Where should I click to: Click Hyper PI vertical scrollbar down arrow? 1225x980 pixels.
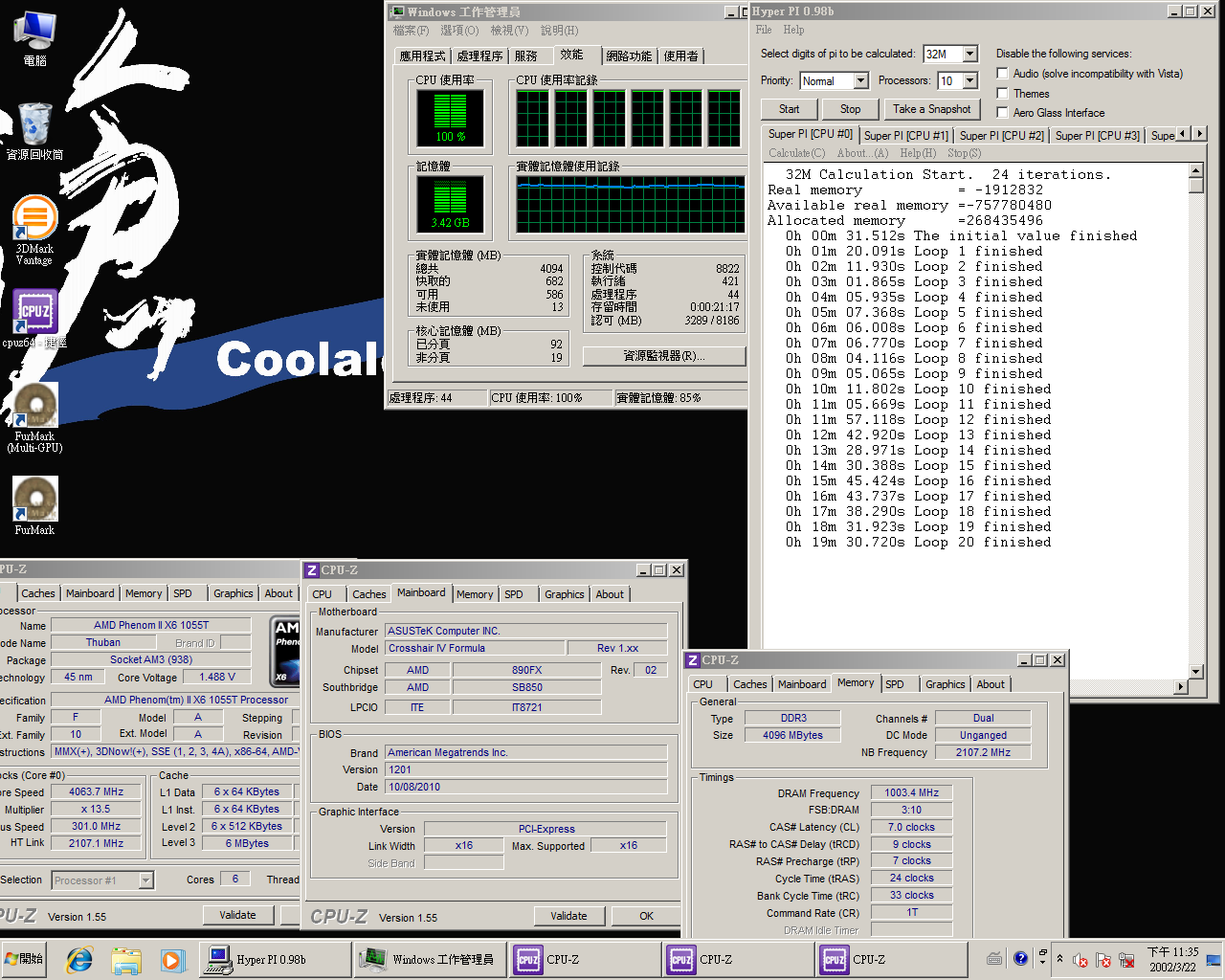[1195, 672]
